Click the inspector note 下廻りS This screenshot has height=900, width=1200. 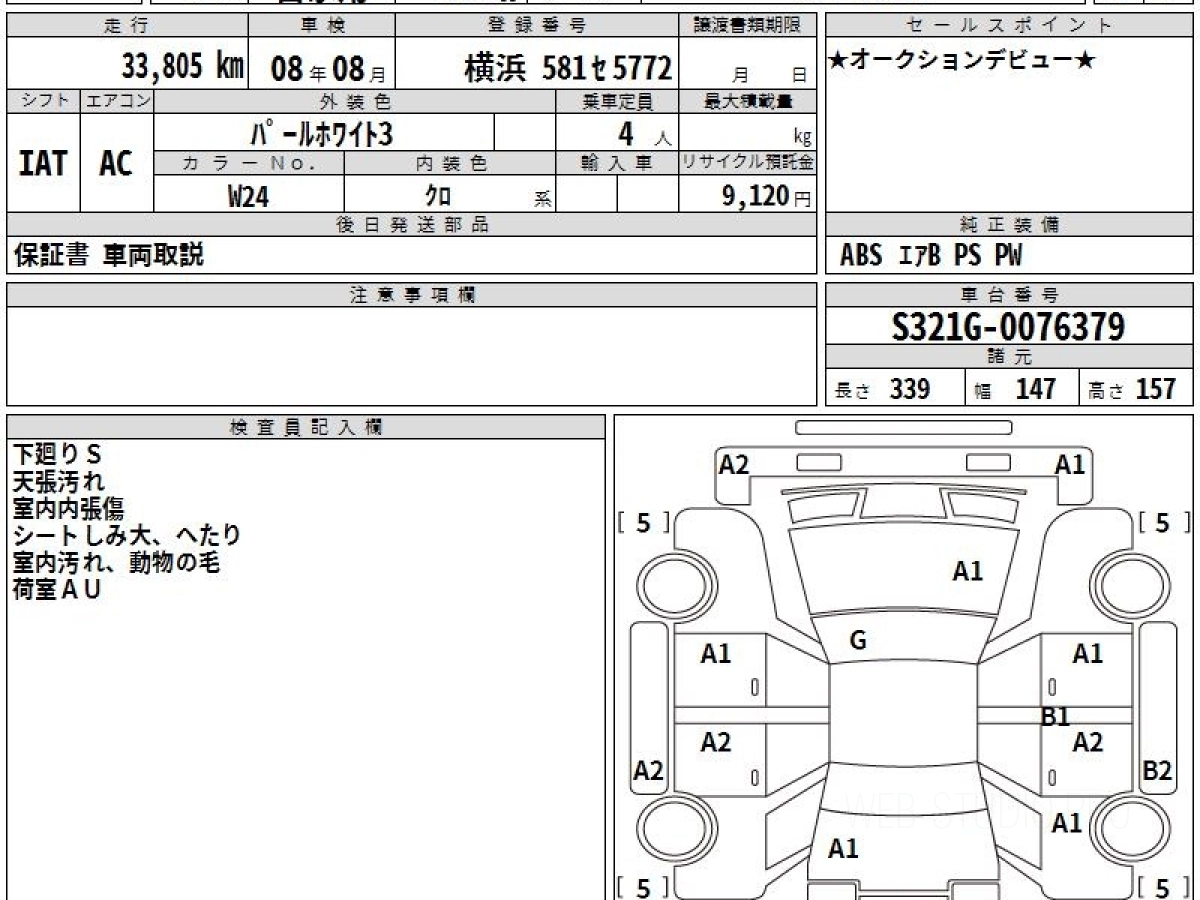tap(58, 455)
